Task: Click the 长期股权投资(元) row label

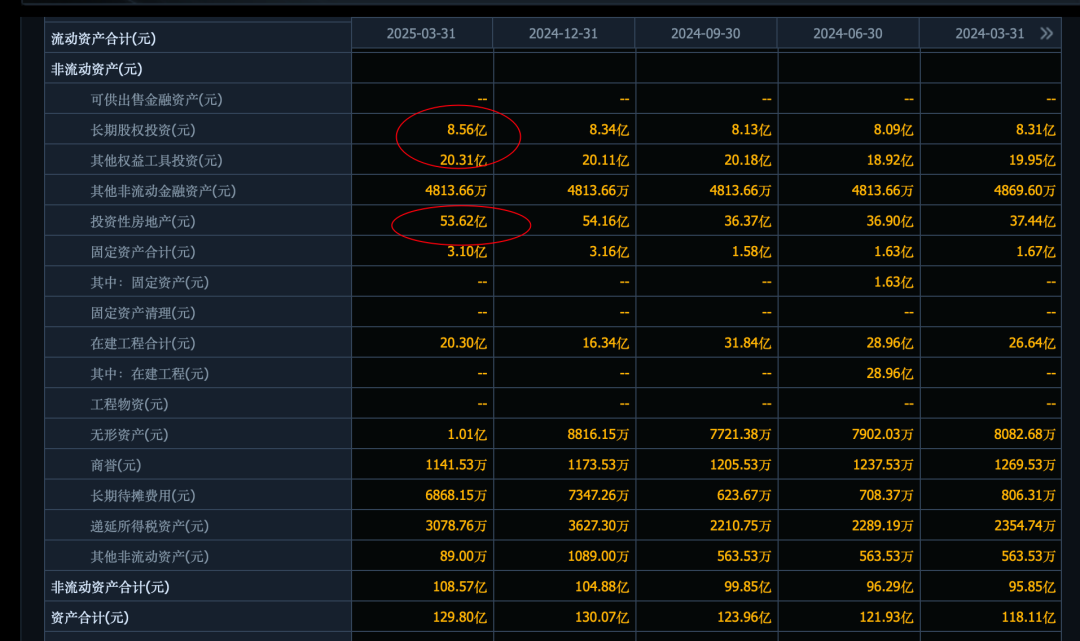Action: coord(143,130)
